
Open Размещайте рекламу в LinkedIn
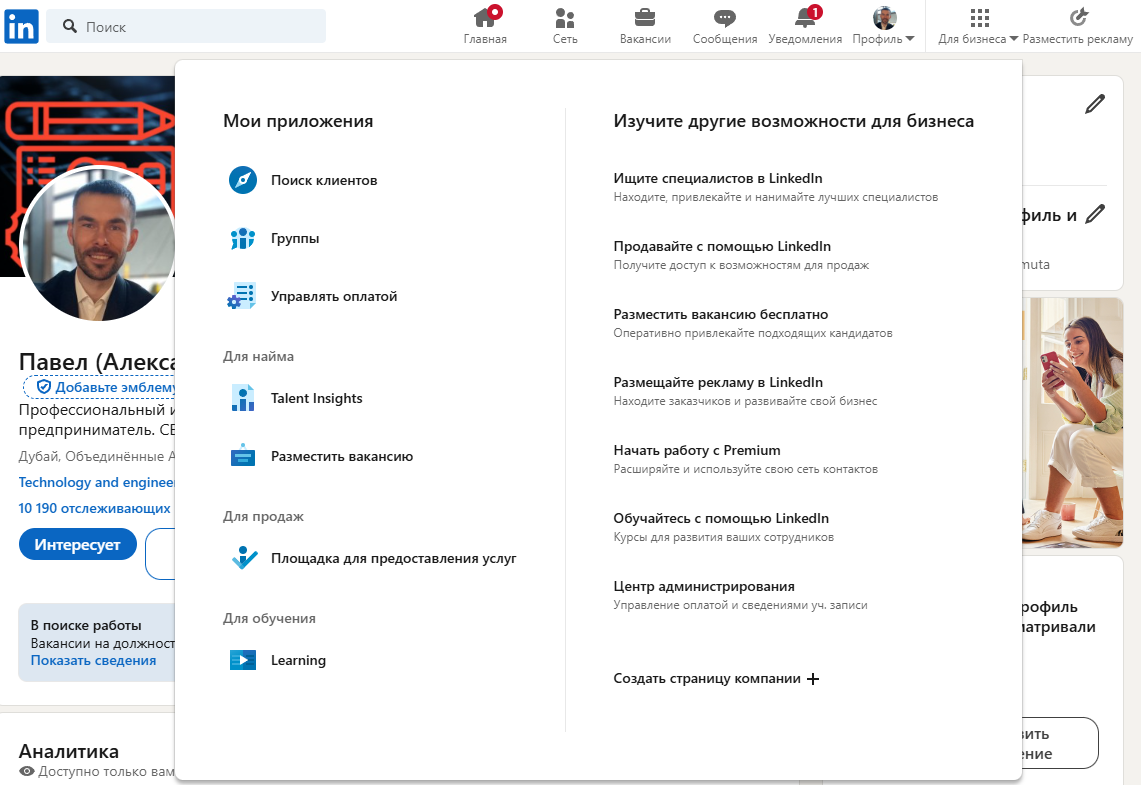click(718, 383)
